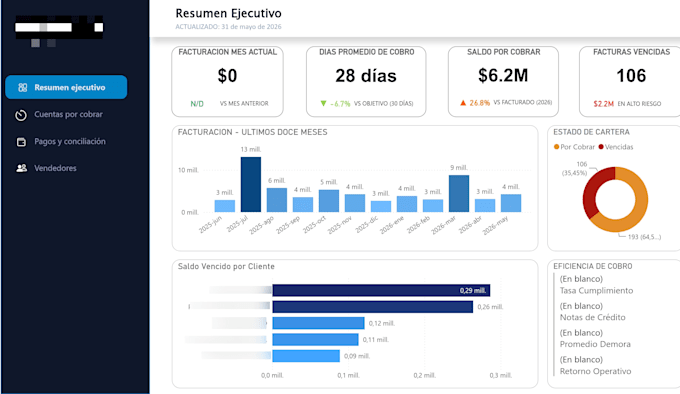
Task: Click the Vendedores people icon
Action: click(21, 168)
